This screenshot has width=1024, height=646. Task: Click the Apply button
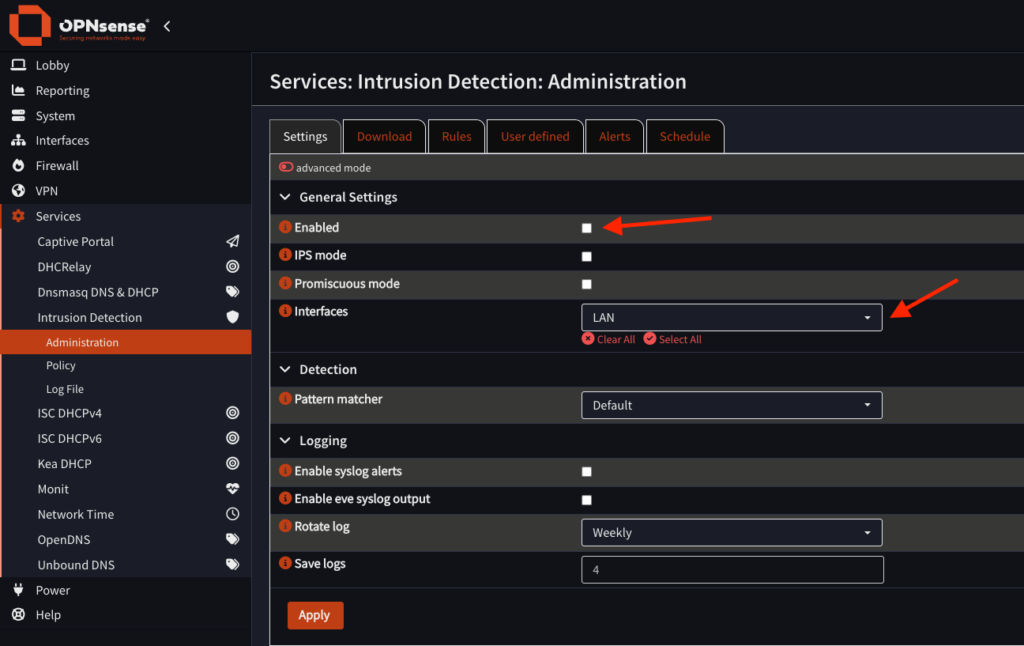point(315,615)
